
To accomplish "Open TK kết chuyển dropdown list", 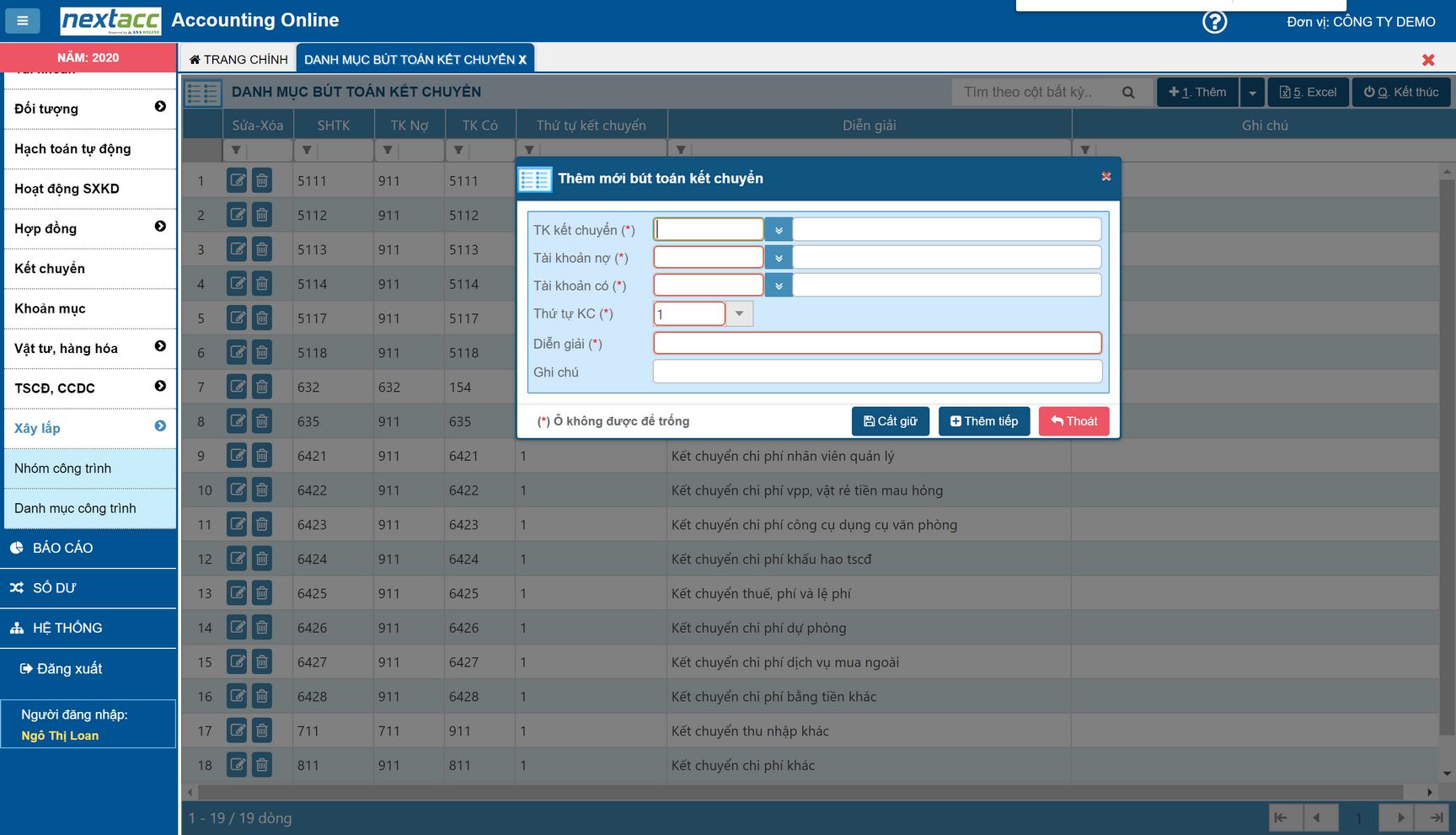I will (779, 230).
